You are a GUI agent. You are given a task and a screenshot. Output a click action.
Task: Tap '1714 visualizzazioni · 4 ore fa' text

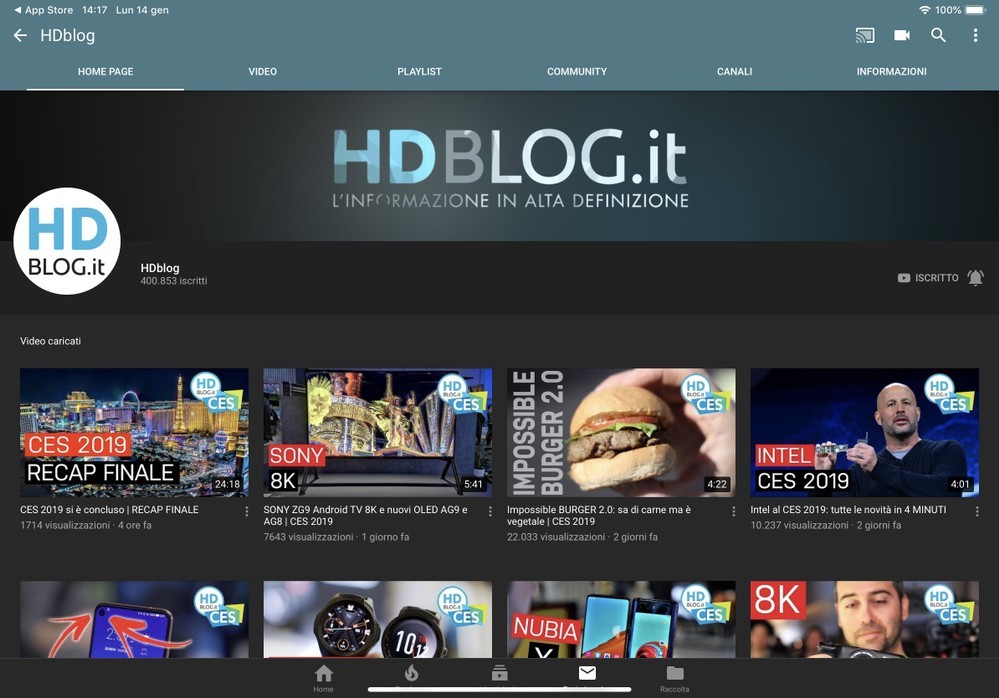click(86, 525)
